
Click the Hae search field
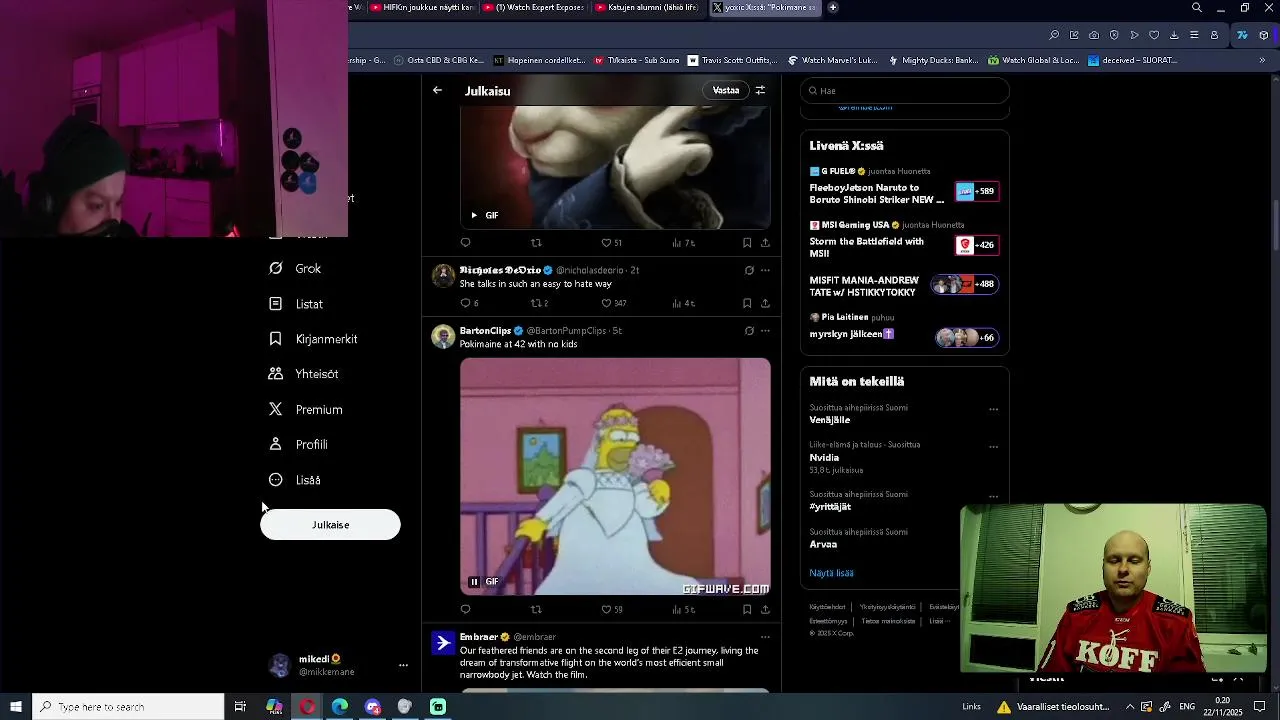pos(905,90)
